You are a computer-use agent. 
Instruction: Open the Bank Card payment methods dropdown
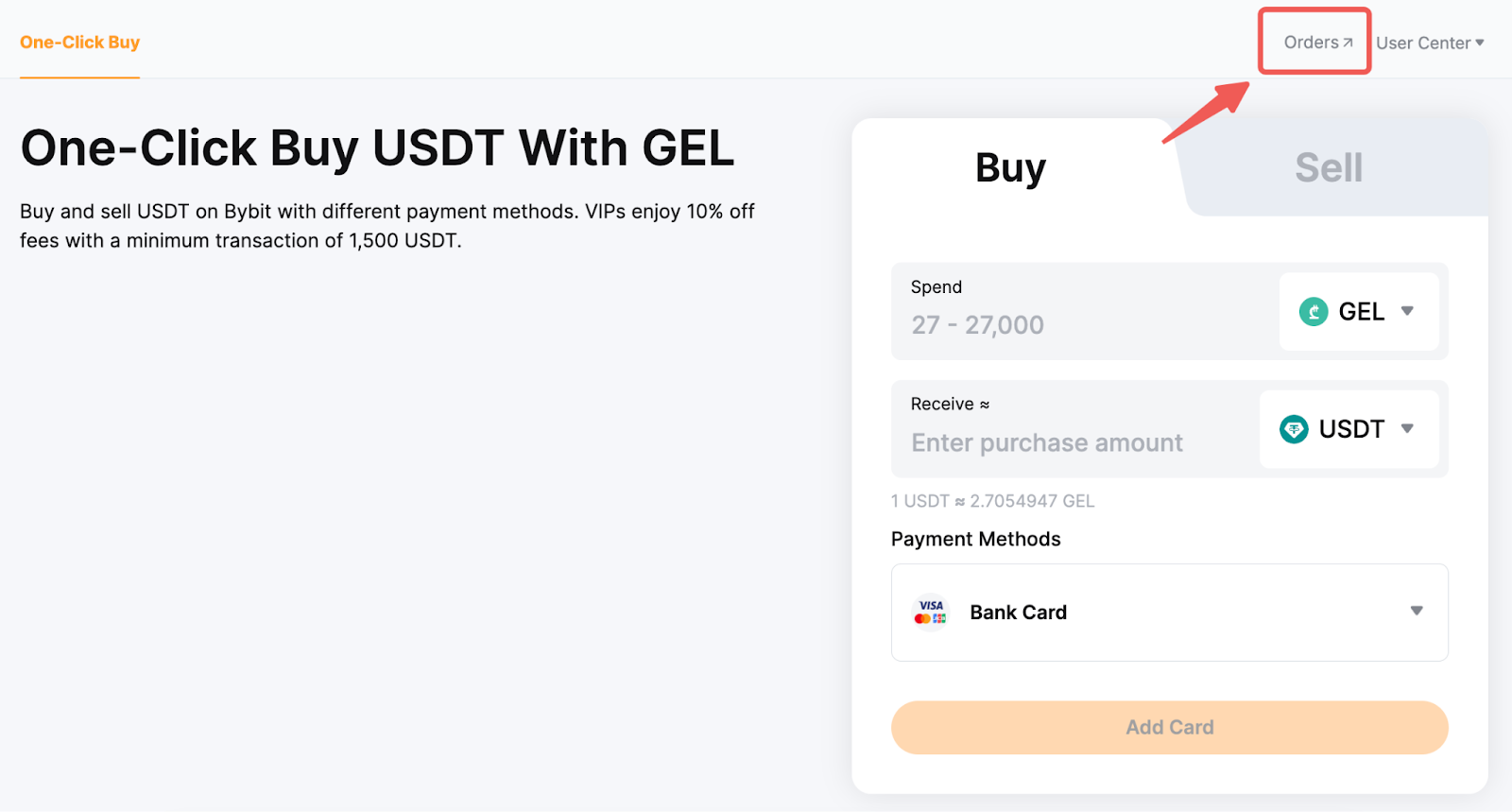pyautogui.click(x=1416, y=612)
